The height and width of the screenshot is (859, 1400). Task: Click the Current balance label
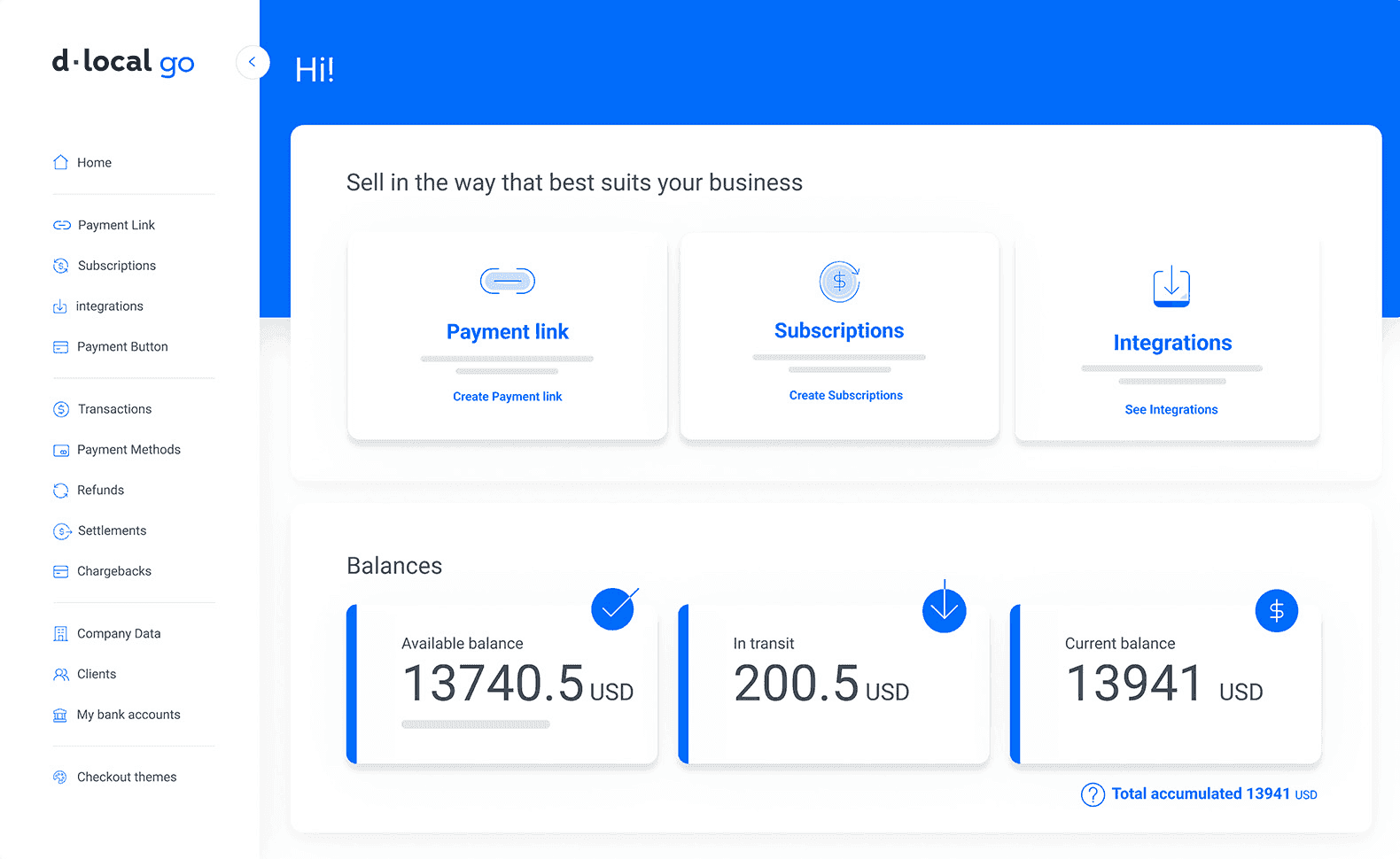point(1120,644)
